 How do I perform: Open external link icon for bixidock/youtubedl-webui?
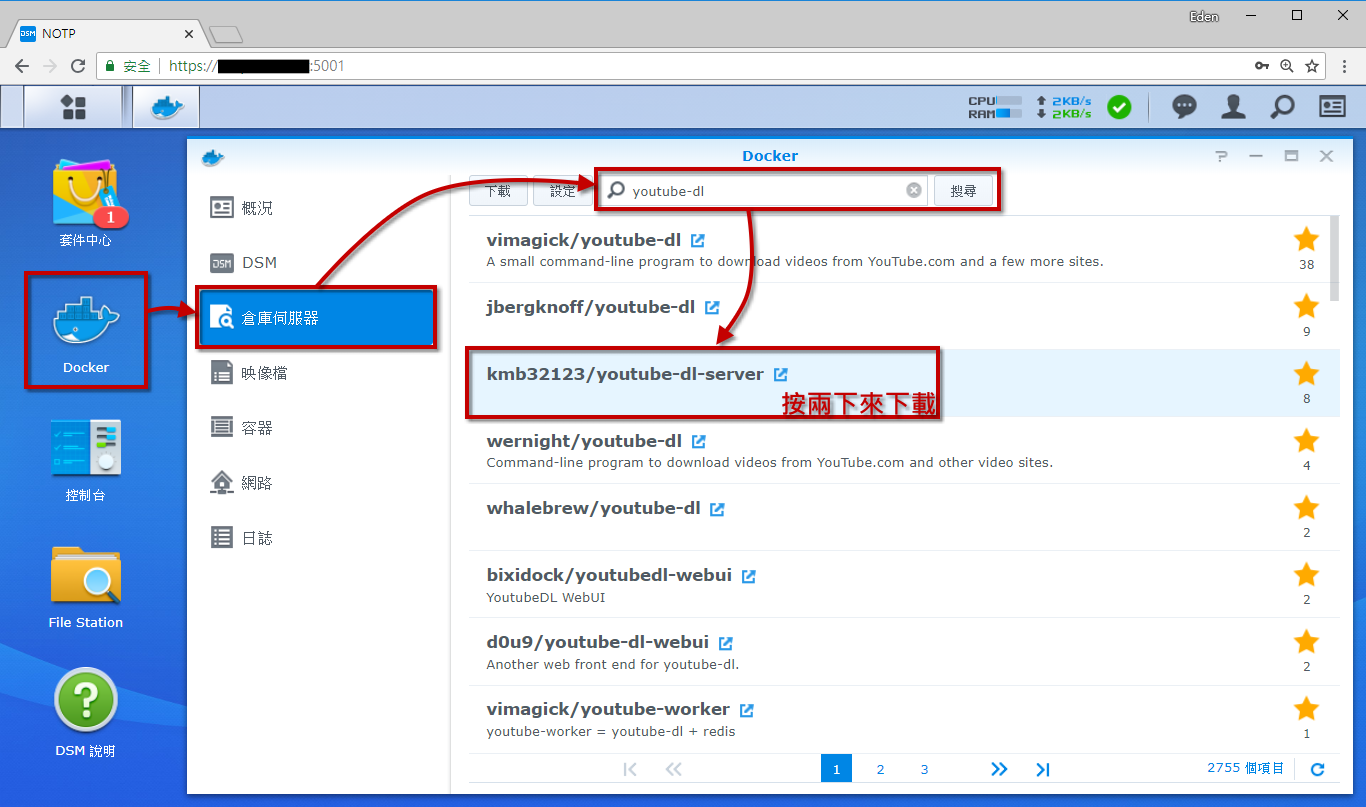pos(749,576)
